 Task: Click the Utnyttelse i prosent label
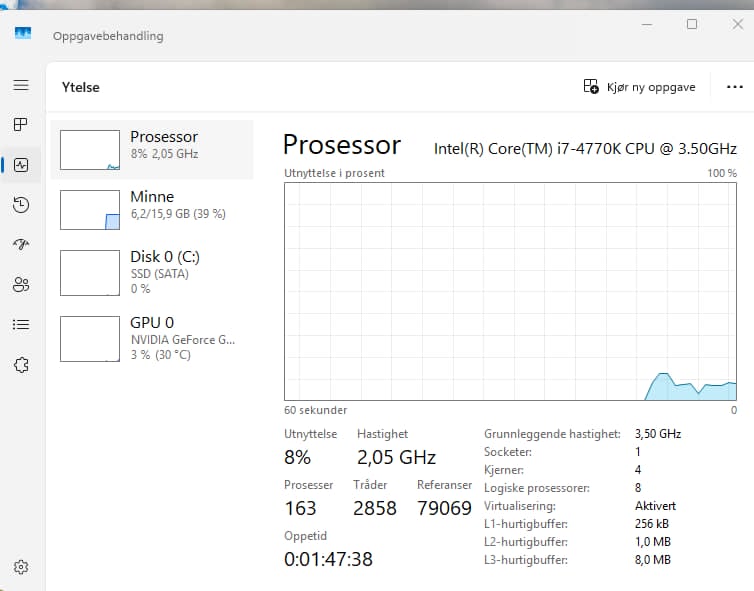coord(334,173)
